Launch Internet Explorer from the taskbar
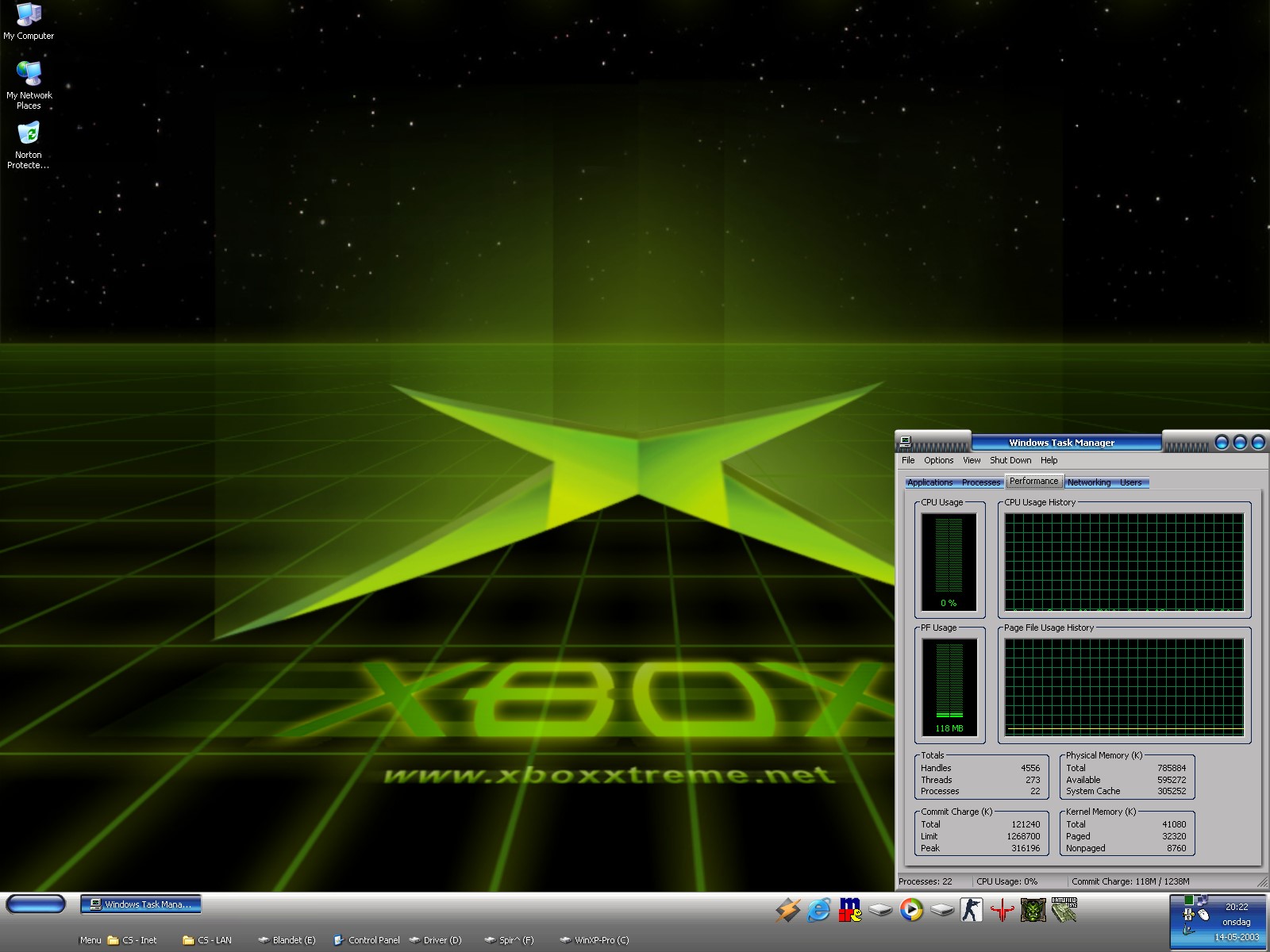The height and width of the screenshot is (952, 1270). 818,909
